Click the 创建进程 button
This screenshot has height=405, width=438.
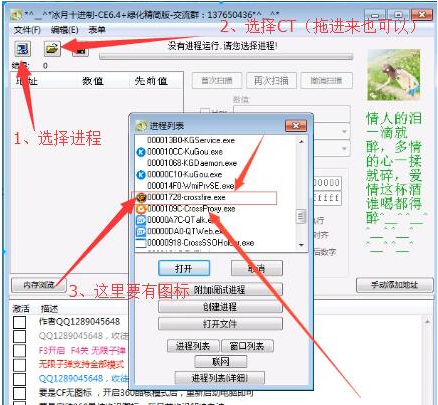pos(220,307)
